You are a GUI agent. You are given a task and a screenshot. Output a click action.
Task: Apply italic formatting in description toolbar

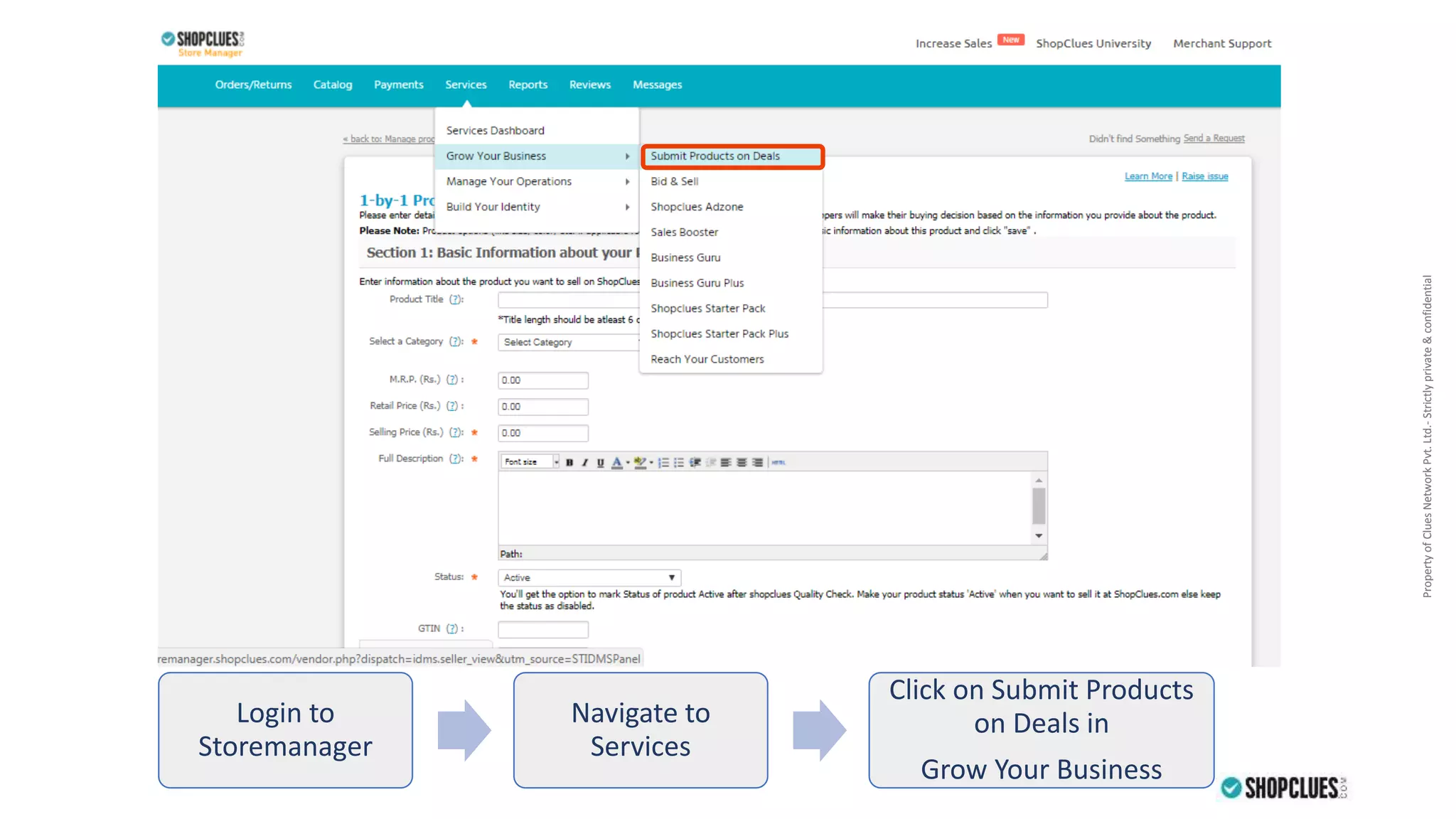(x=585, y=462)
